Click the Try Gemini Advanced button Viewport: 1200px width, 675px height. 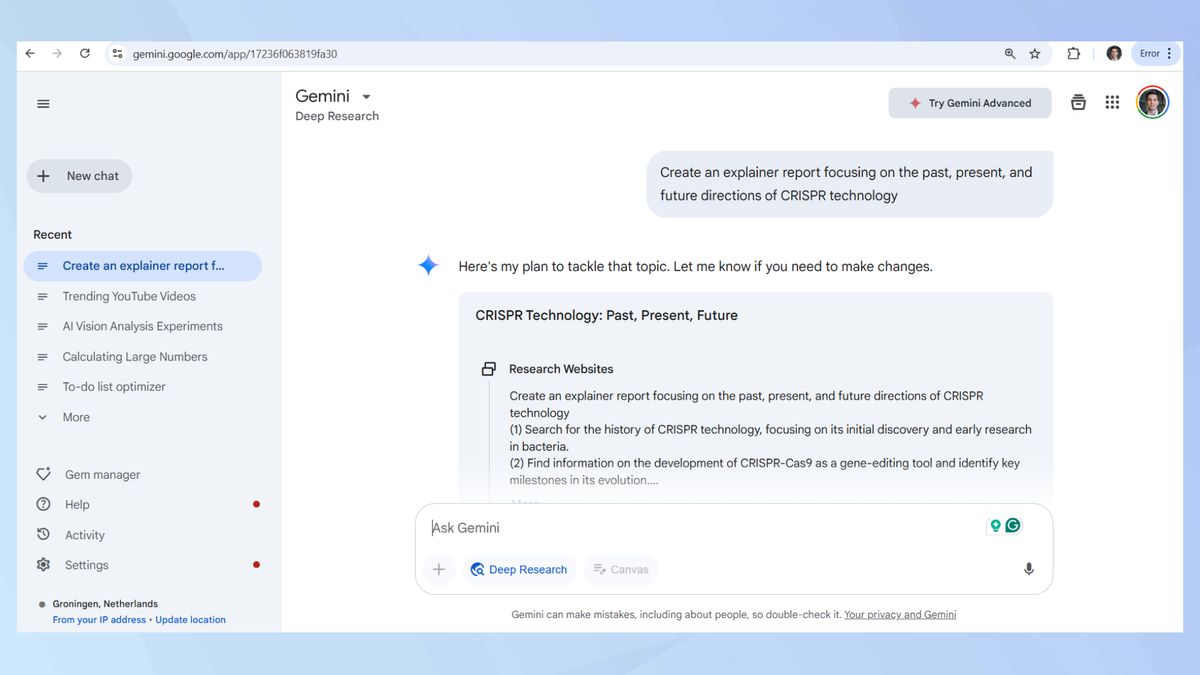(969, 102)
